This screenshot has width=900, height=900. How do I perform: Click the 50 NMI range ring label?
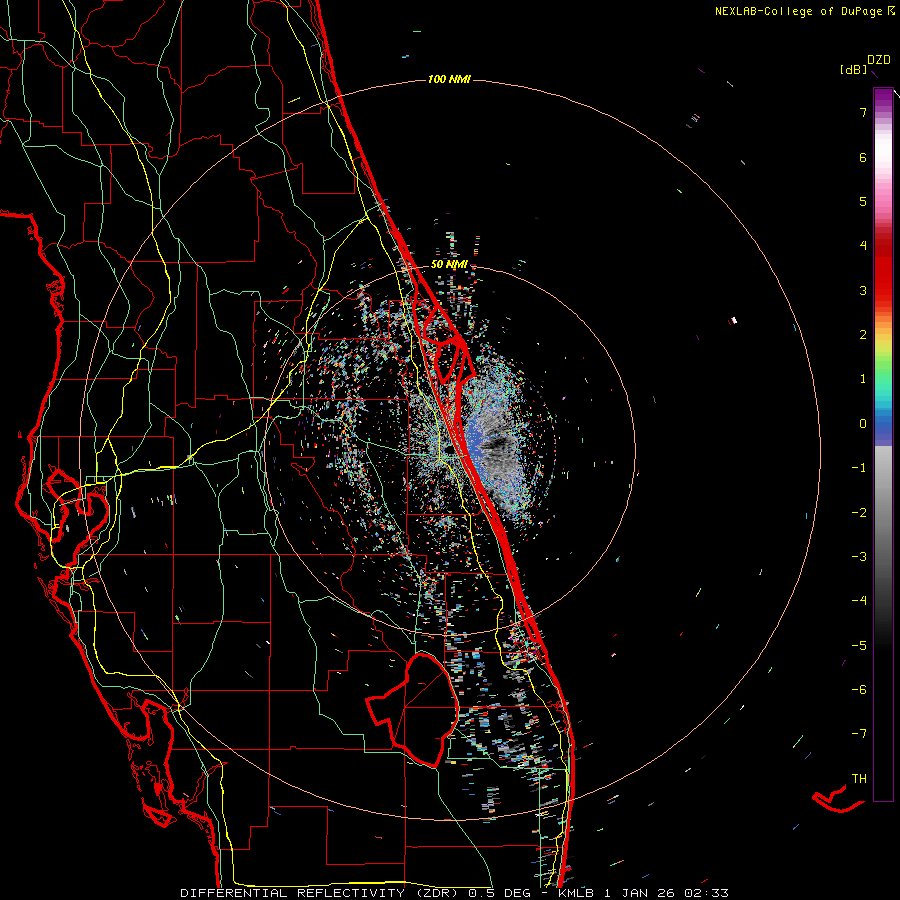pos(449,265)
